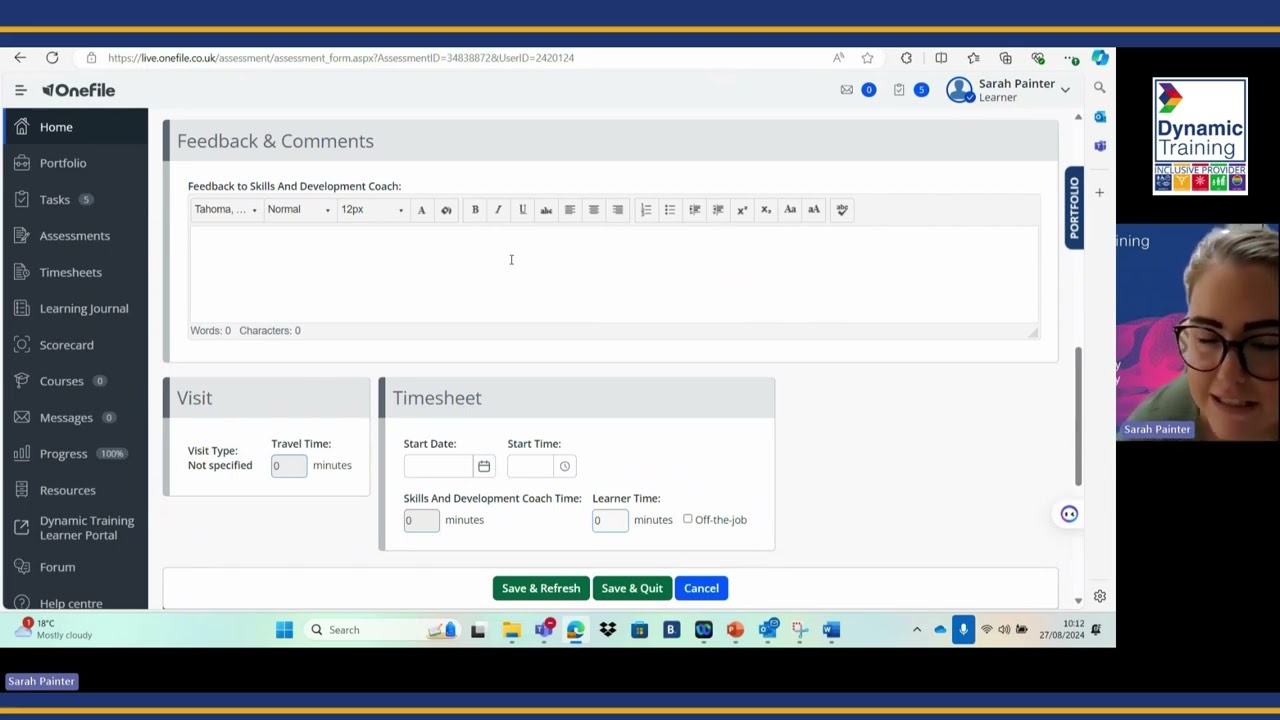
Task: Open Learning Journal in the sidebar
Action: click(x=75, y=309)
